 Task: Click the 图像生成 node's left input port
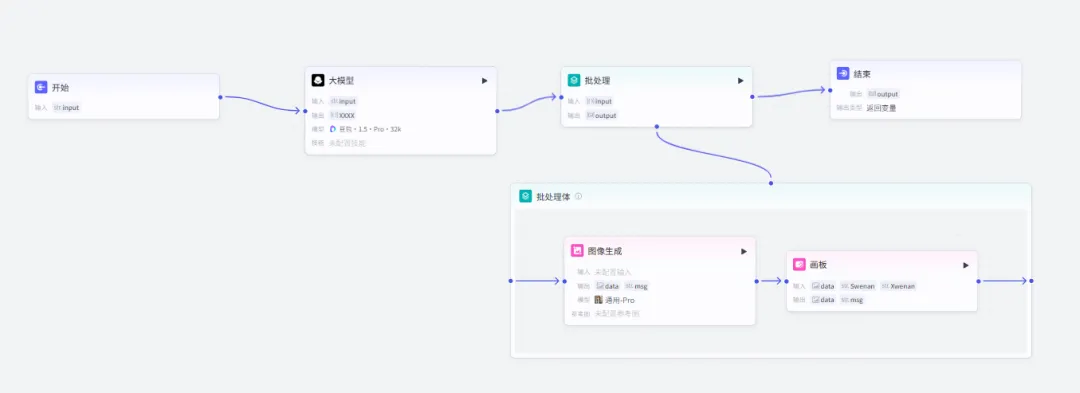point(565,281)
